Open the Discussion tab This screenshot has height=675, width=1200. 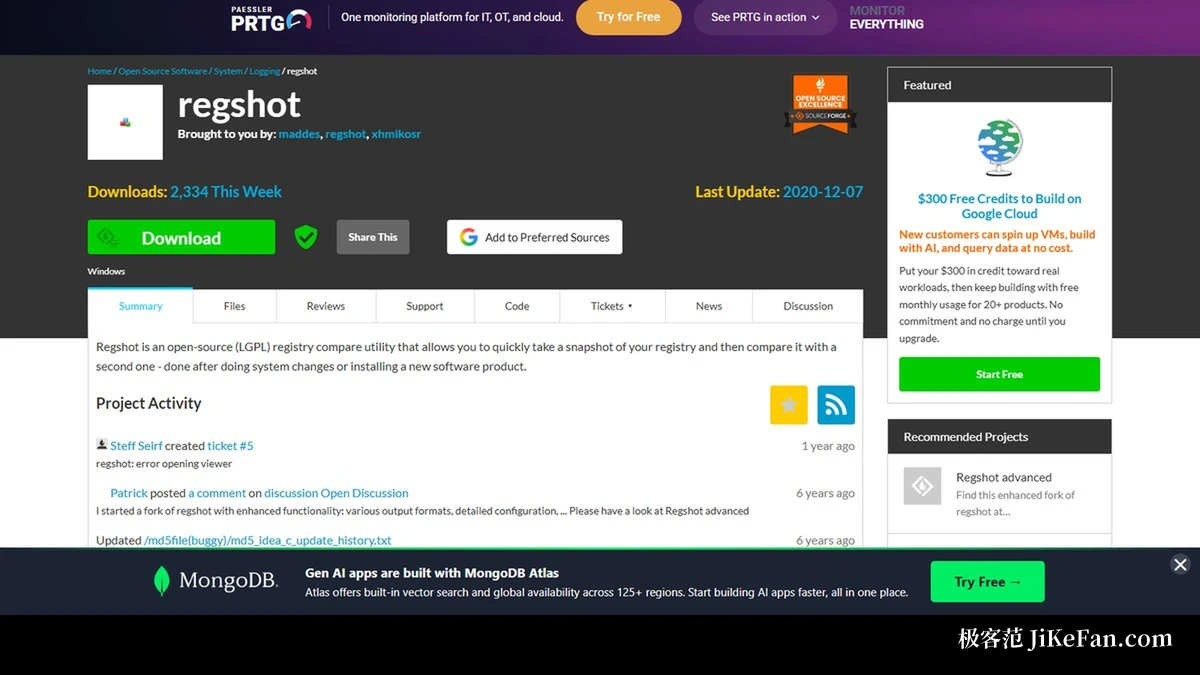(808, 306)
